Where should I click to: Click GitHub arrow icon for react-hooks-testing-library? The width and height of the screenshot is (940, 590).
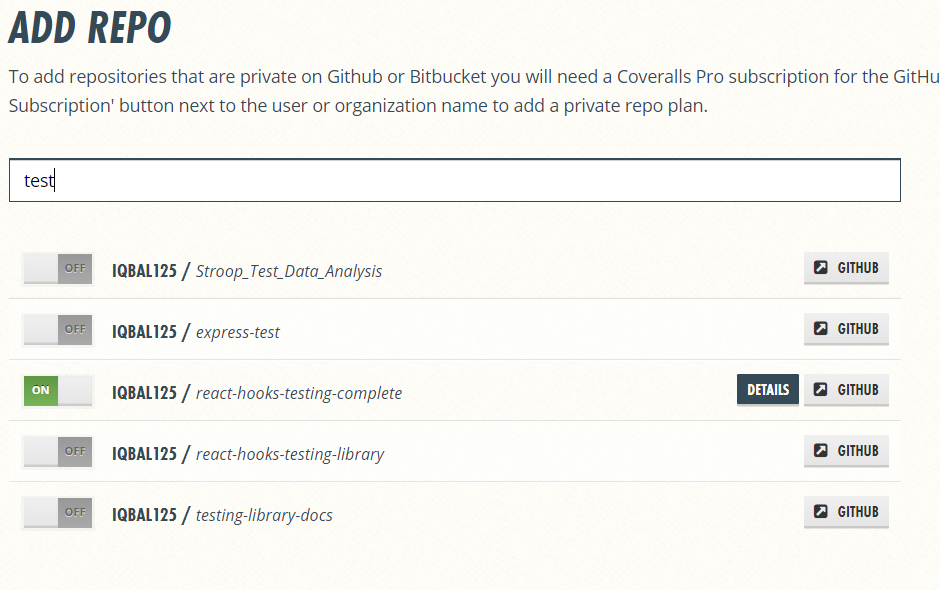point(820,450)
